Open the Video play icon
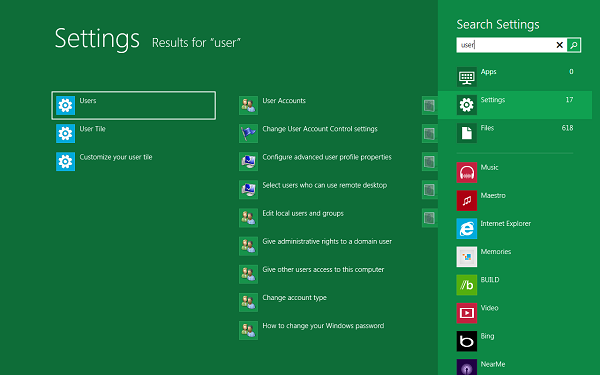The height and width of the screenshot is (375, 600). click(466, 313)
